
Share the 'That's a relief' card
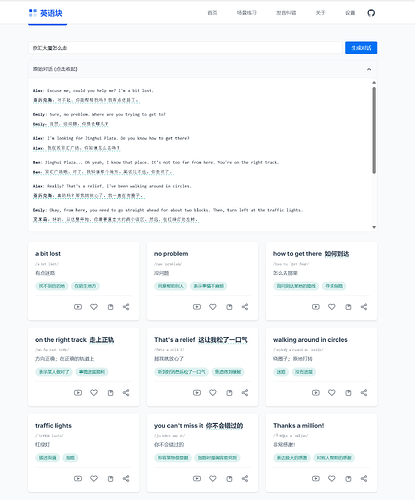click(x=245, y=393)
